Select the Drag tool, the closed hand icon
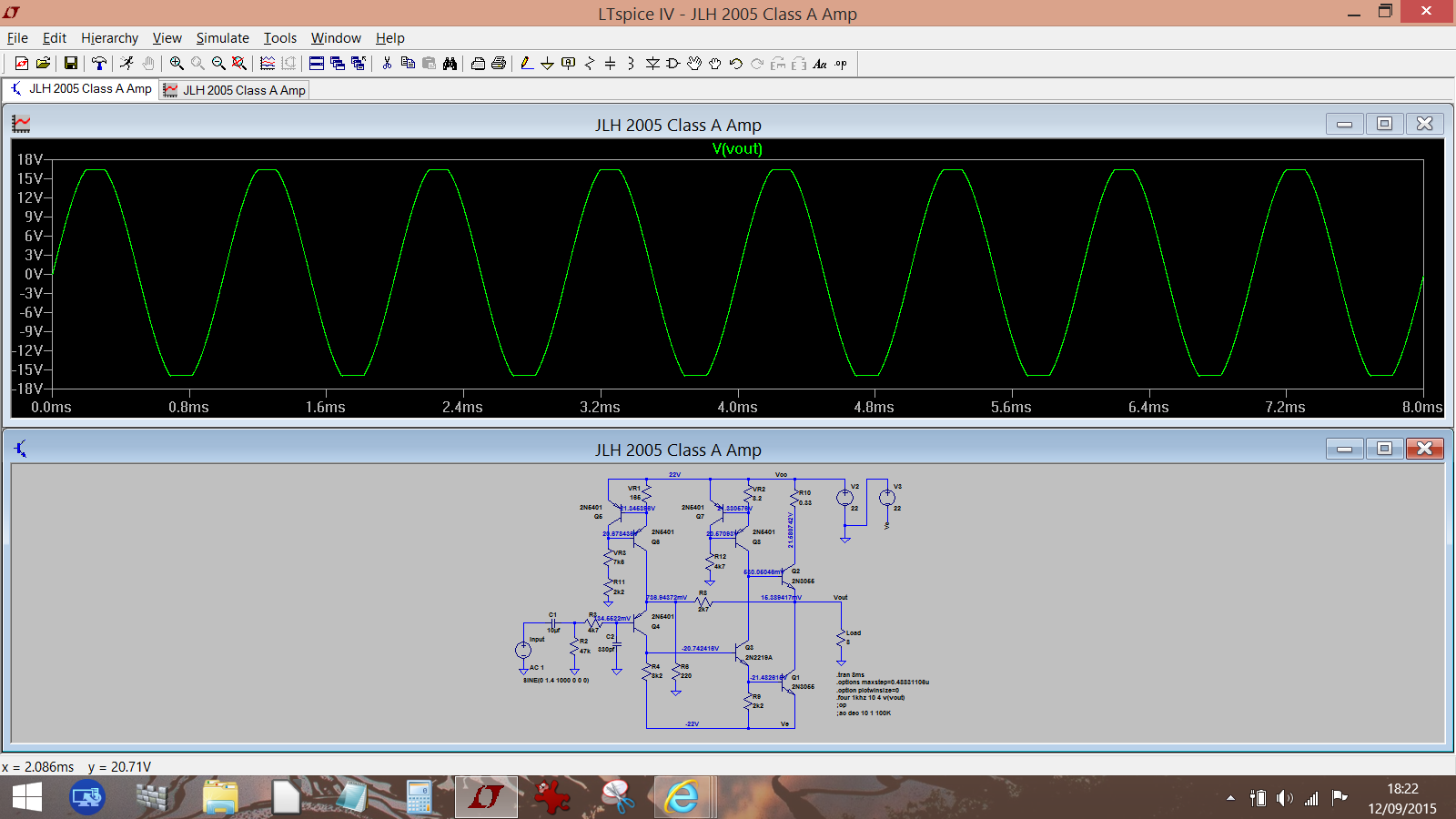1456x819 pixels. click(x=715, y=63)
